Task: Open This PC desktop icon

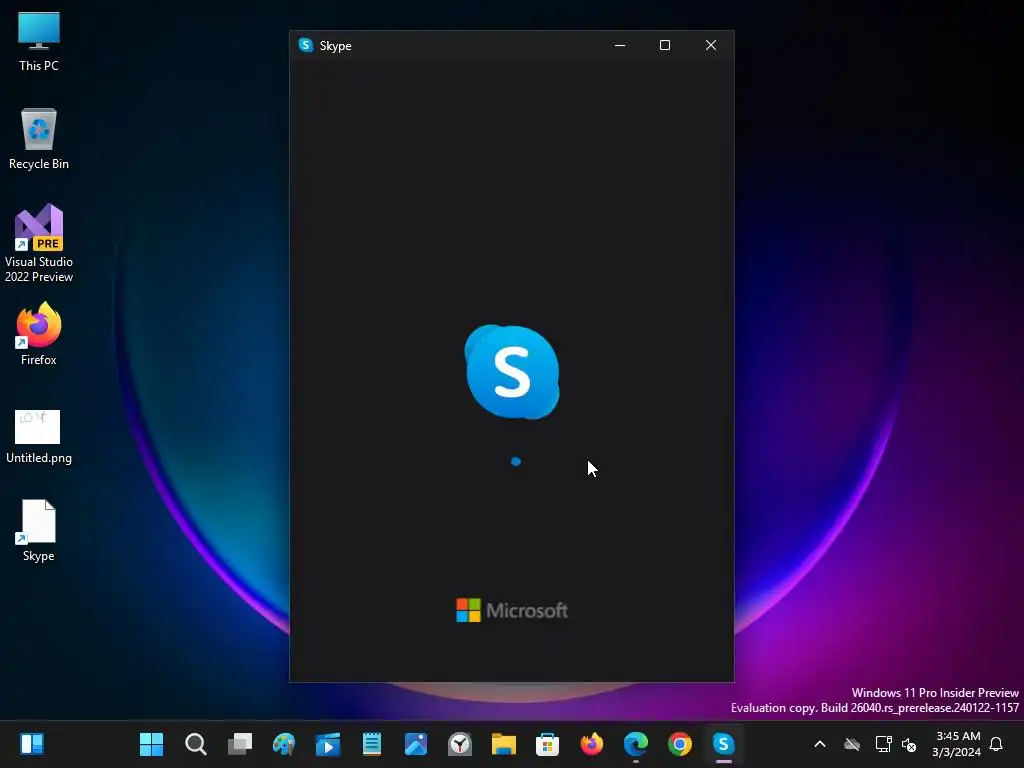Action: click(x=39, y=41)
